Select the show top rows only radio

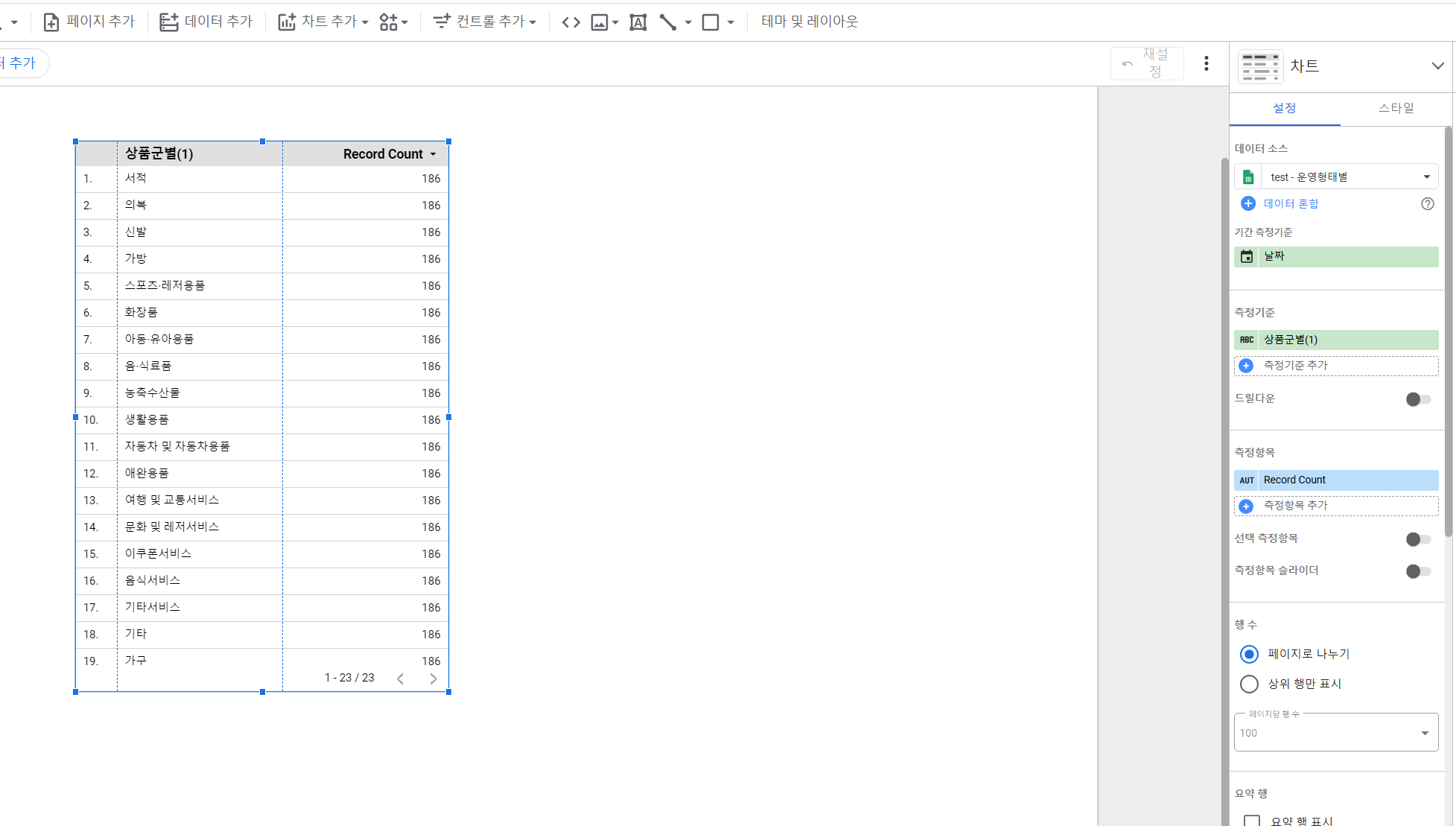pyautogui.click(x=1249, y=684)
